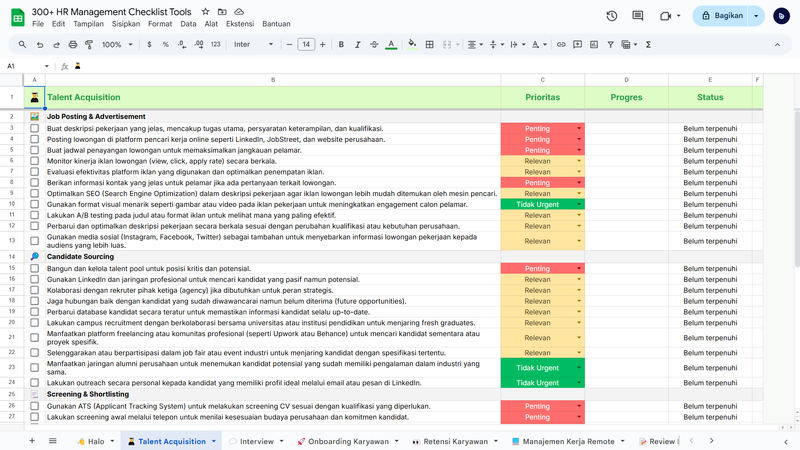Viewport: 800px width, 450px height.
Task: Open the borders tool
Action: tap(430, 45)
